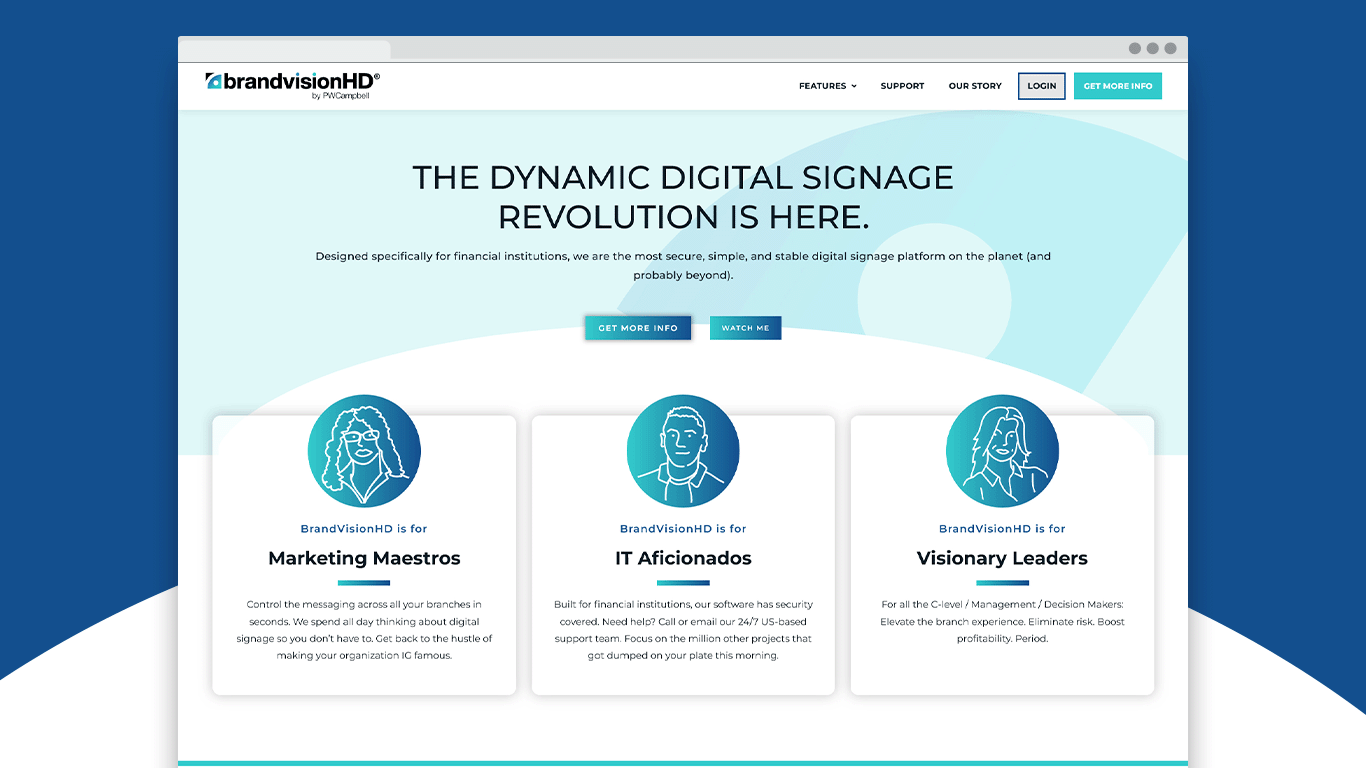Viewport: 1366px width, 768px height.
Task: Click the Dynamic Digital Signage Revolution headline
Action: click(x=683, y=197)
